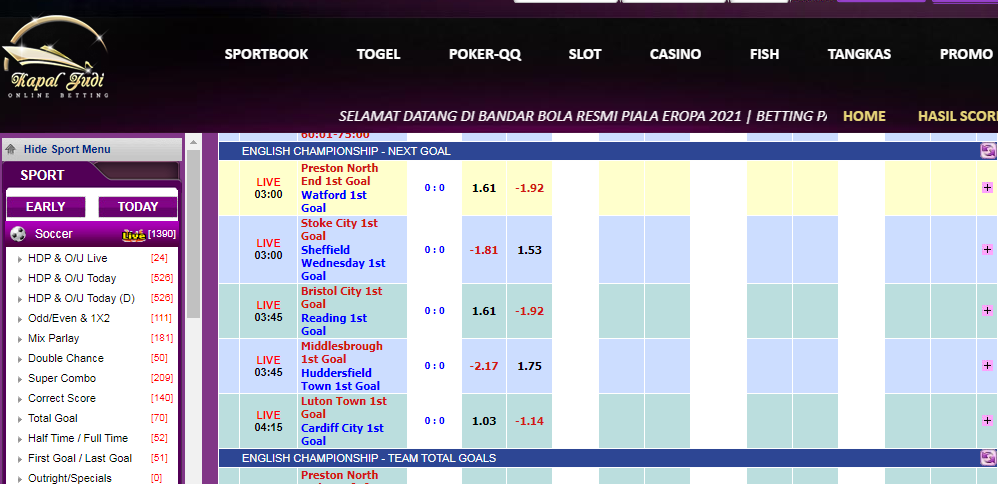Image resolution: width=998 pixels, height=484 pixels.
Task: Open the HASIL SCORE link
Action: (x=957, y=116)
